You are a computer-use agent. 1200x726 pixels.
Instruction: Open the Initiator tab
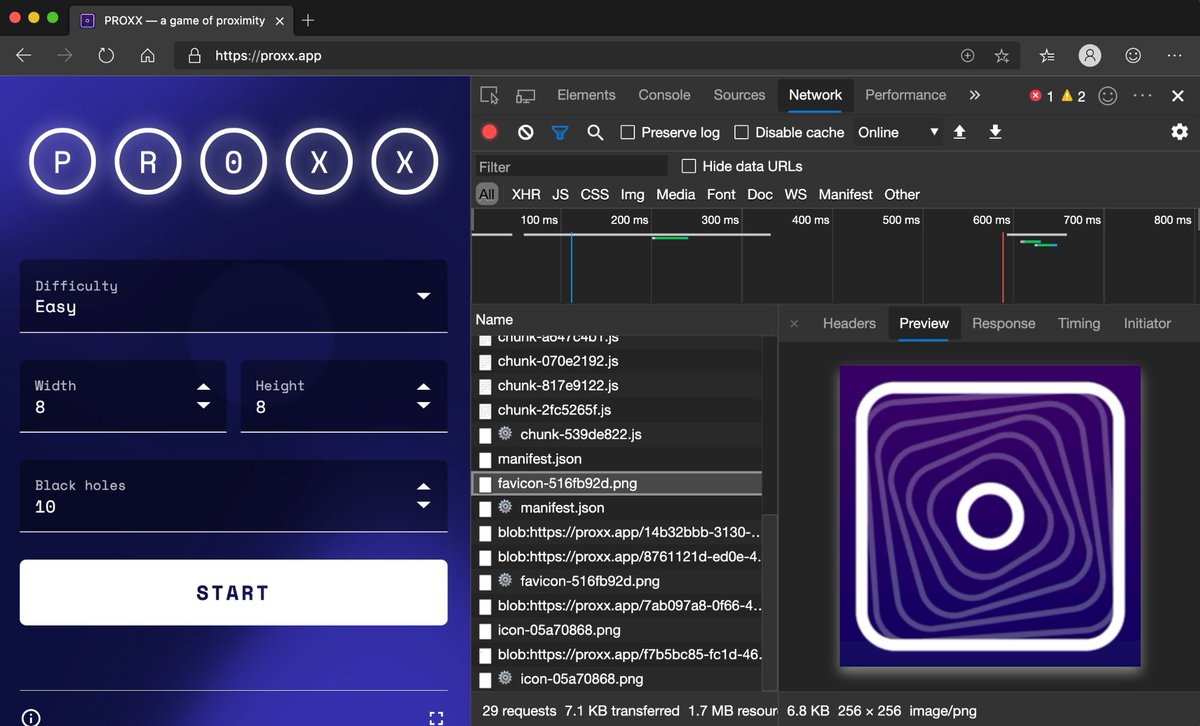point(1147,324)
